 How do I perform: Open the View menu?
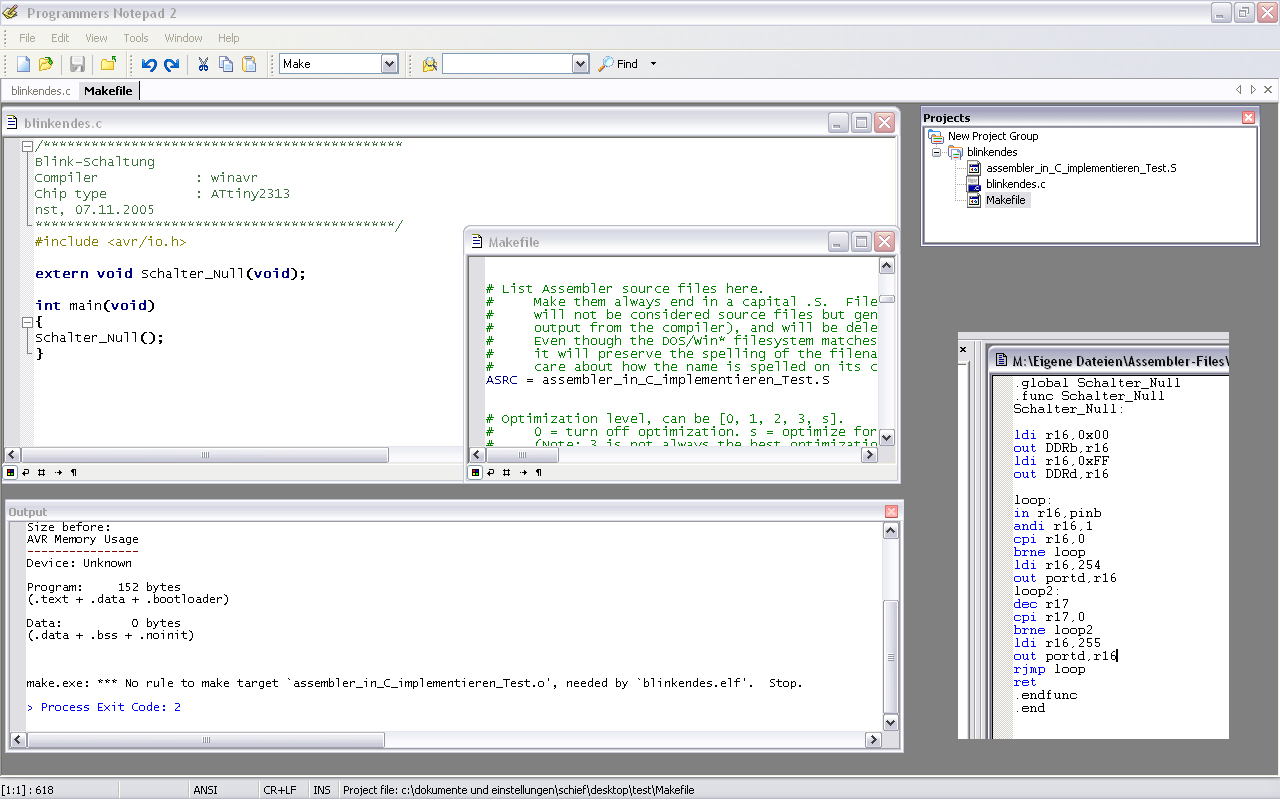[96, 38]
